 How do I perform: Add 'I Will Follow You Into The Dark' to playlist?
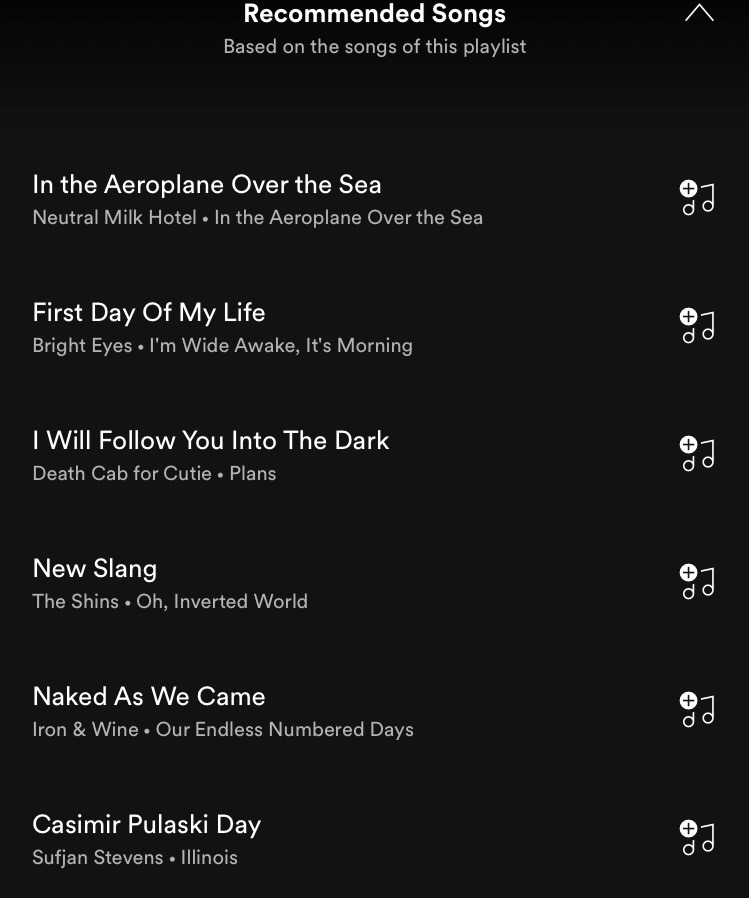[697, 454]
